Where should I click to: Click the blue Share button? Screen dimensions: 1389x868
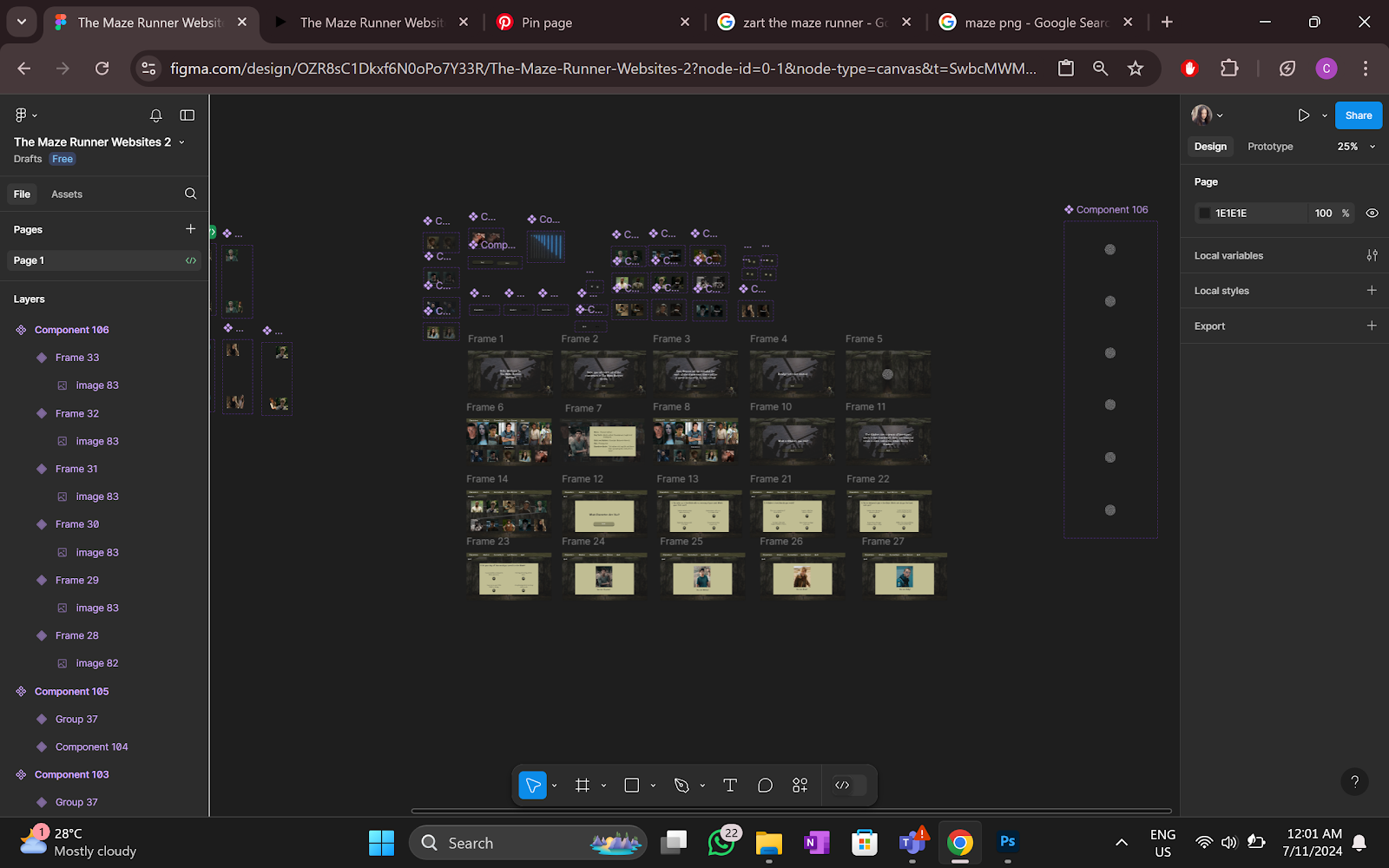[1359, 115]
